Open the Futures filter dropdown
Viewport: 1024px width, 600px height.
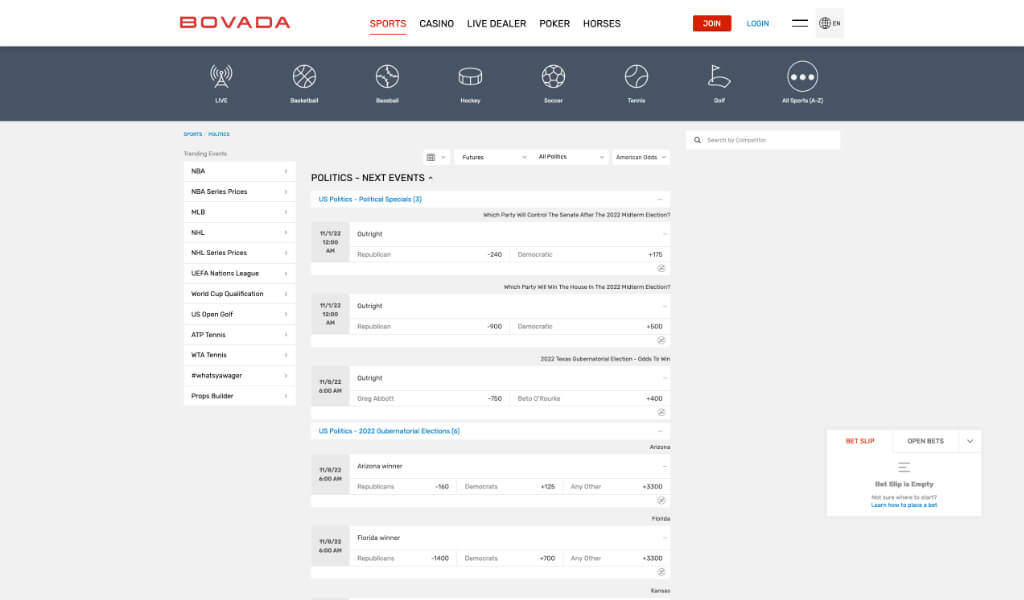pyautogui.click(x=492, y=157)
